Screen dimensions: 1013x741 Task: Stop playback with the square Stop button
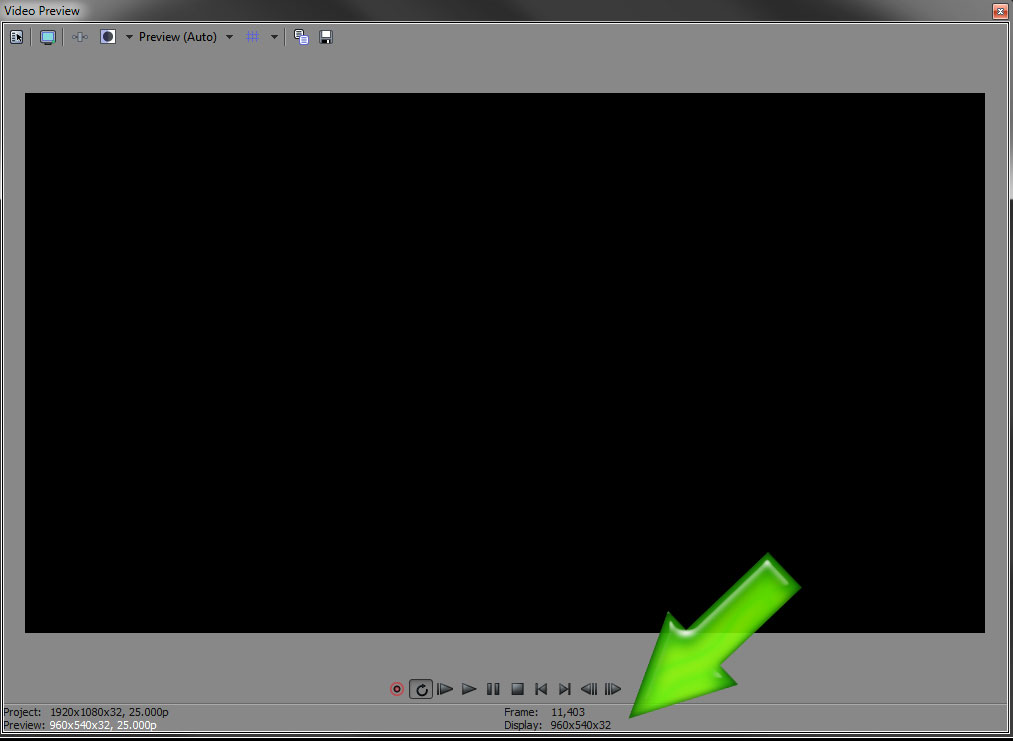[x=517, y=689]
